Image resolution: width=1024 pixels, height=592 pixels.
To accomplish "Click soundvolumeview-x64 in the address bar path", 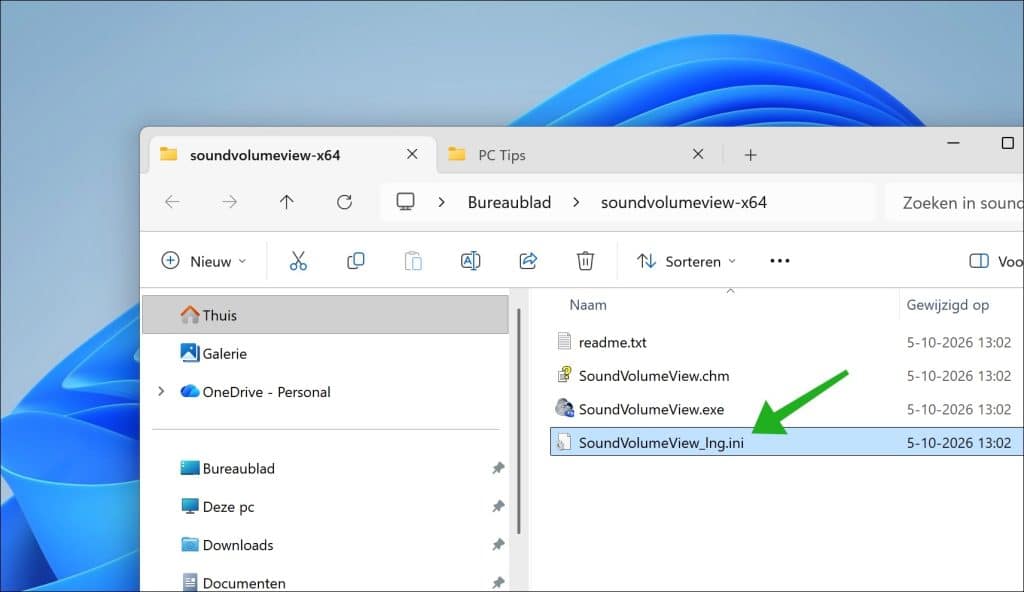I will 684,203.
